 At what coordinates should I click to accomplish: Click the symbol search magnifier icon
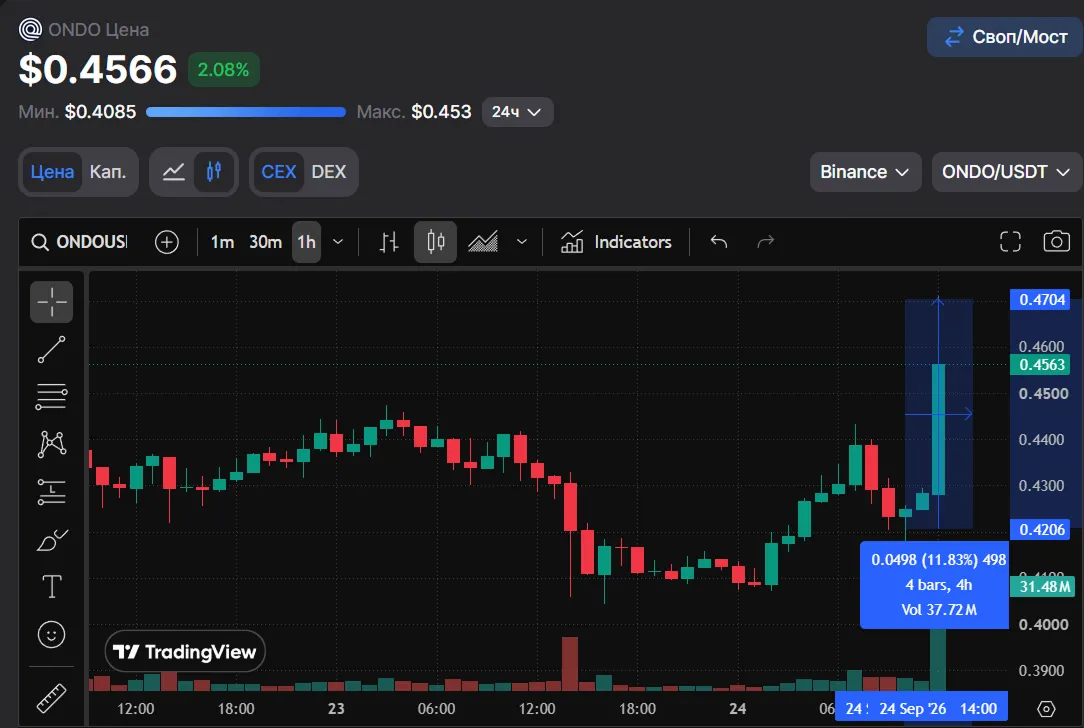click(40, 242)
